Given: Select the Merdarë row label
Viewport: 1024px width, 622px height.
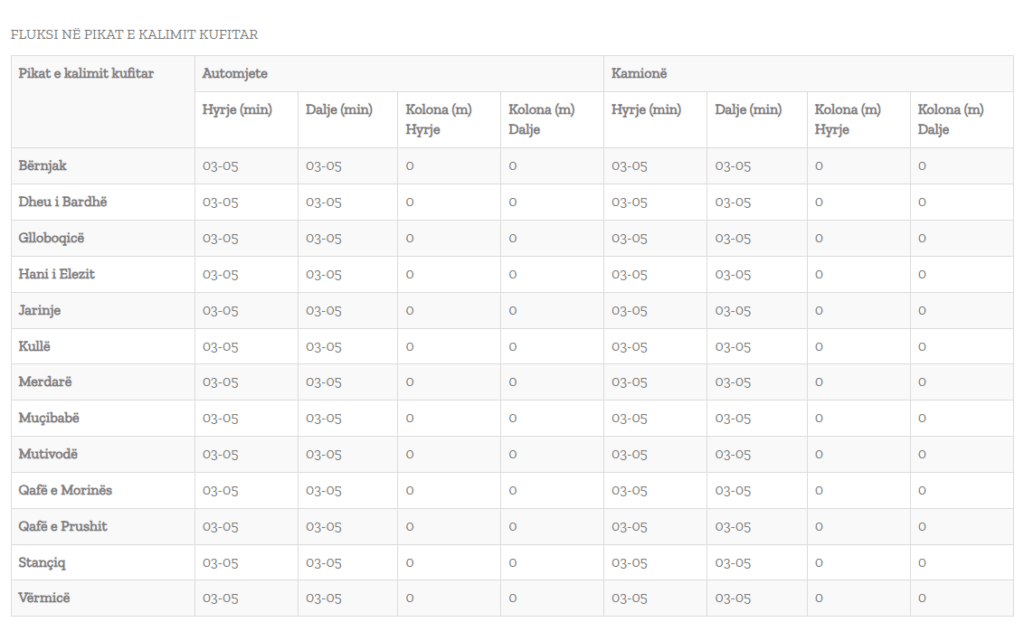Looking at the screenshot, I should [45, 382].
